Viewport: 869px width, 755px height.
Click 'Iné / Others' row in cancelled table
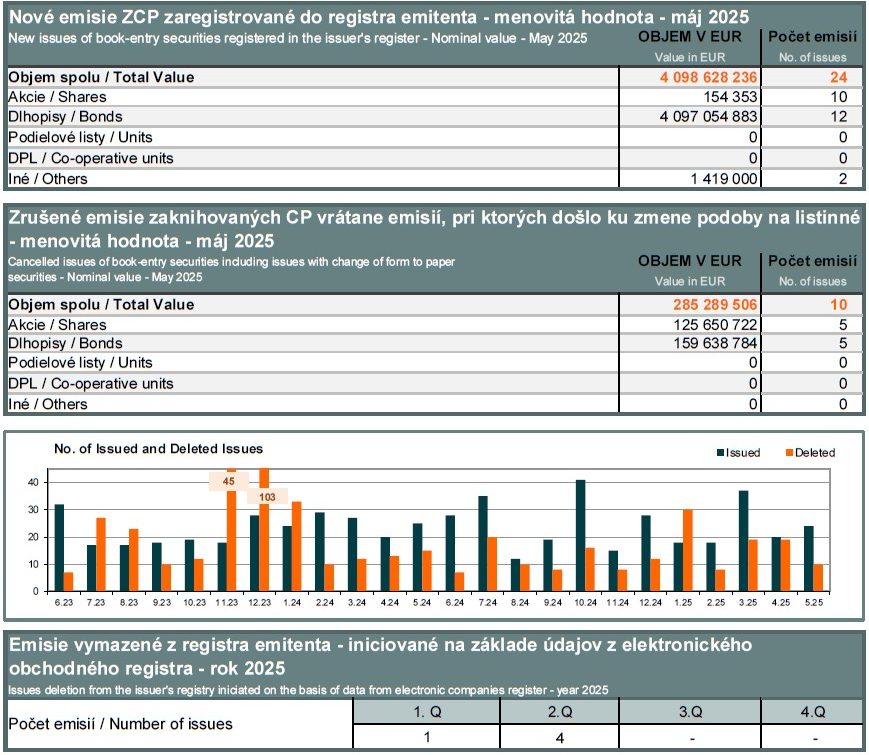[x=434, y=404]
